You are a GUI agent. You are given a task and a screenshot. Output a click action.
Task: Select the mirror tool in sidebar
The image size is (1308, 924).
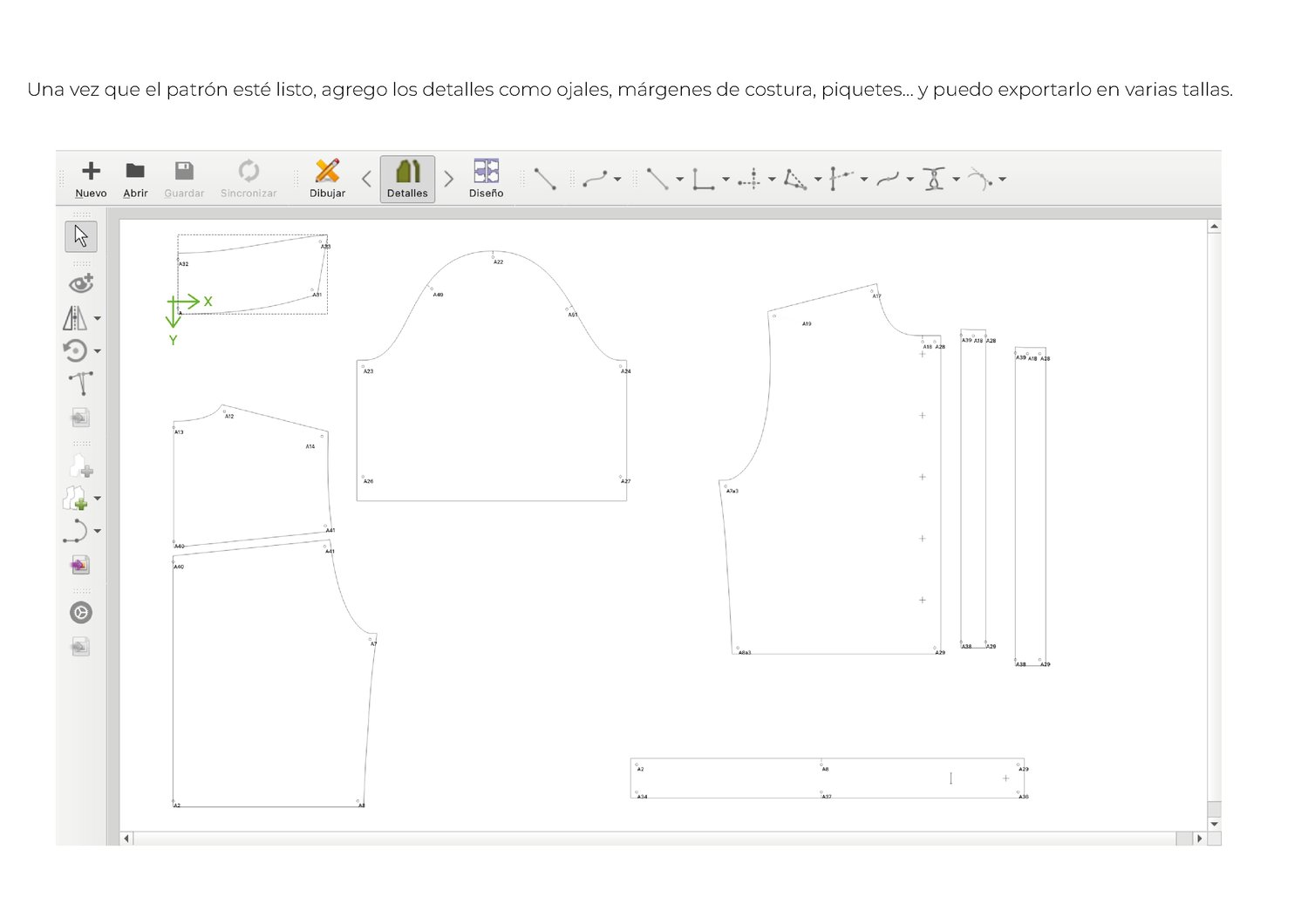coord(76,317)
